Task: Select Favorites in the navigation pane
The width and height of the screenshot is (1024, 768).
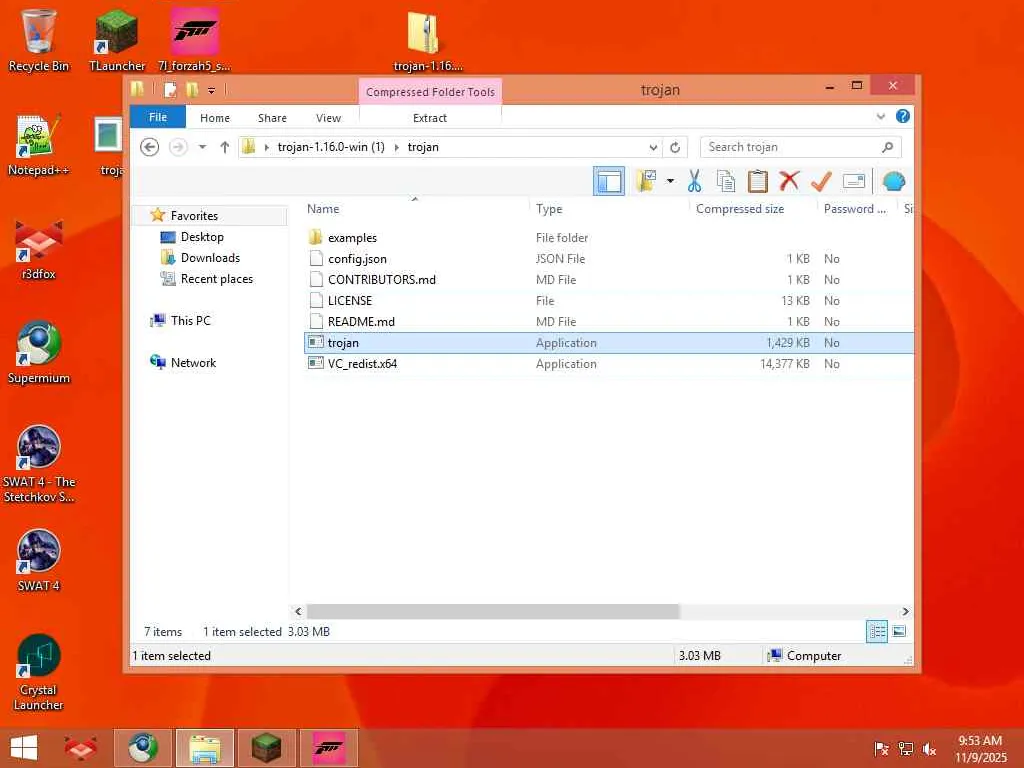Action: pos(194,216)
